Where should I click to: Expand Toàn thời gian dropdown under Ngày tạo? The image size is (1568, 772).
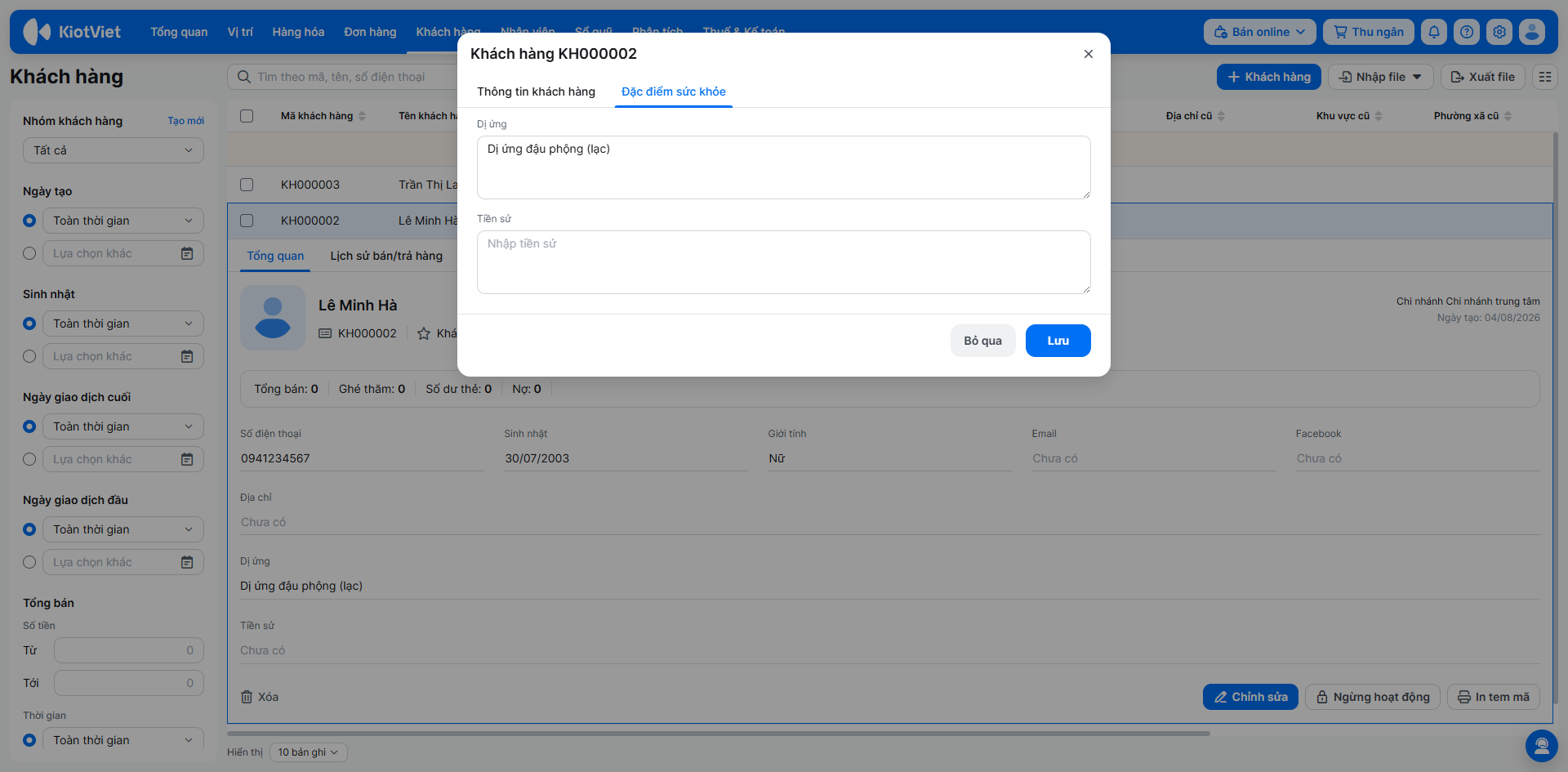click(123, 221)
